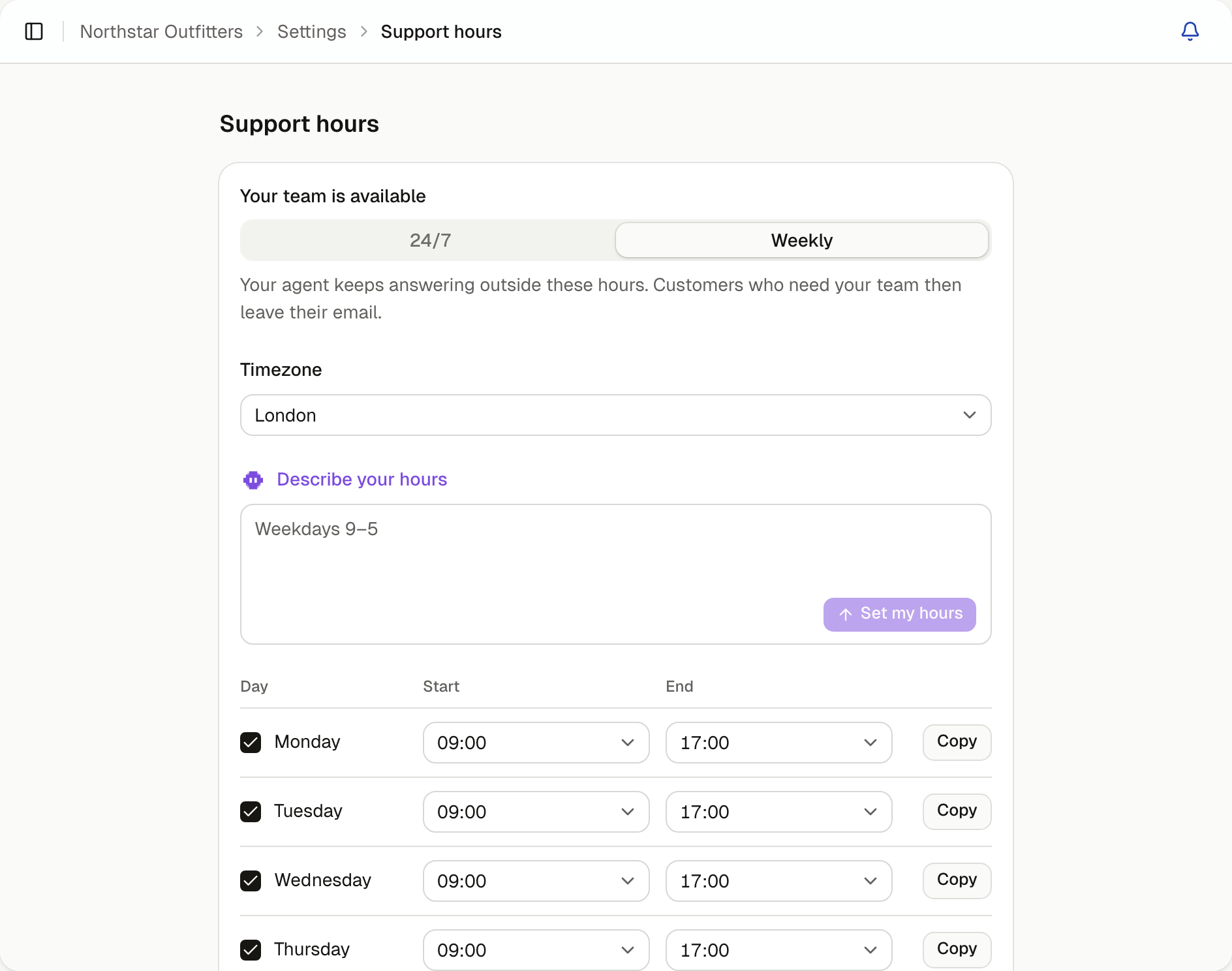Toggle the sidebar panel icon
The image size is (1232, 971).
click(x=34, y=31)
